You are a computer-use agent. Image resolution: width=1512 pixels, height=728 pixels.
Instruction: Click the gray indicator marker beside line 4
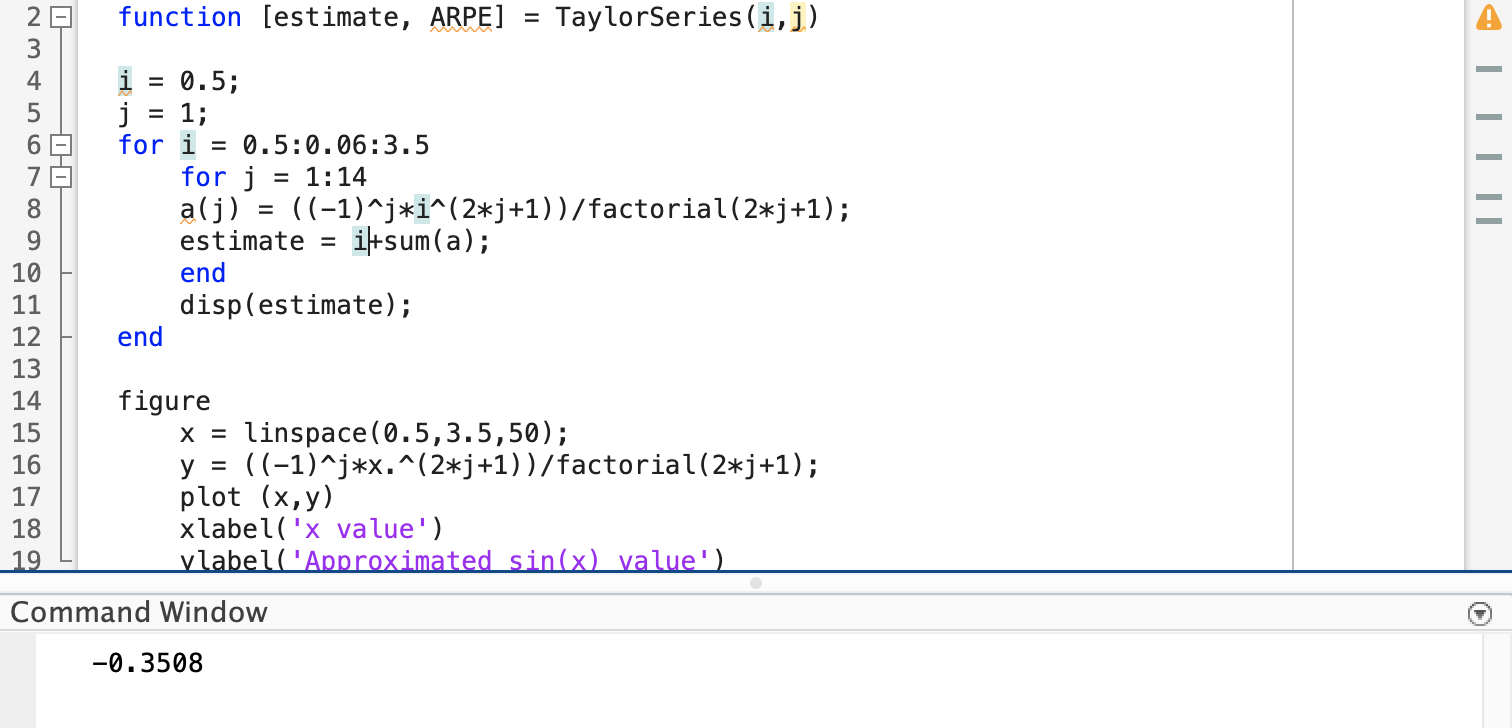point(1490,69)
